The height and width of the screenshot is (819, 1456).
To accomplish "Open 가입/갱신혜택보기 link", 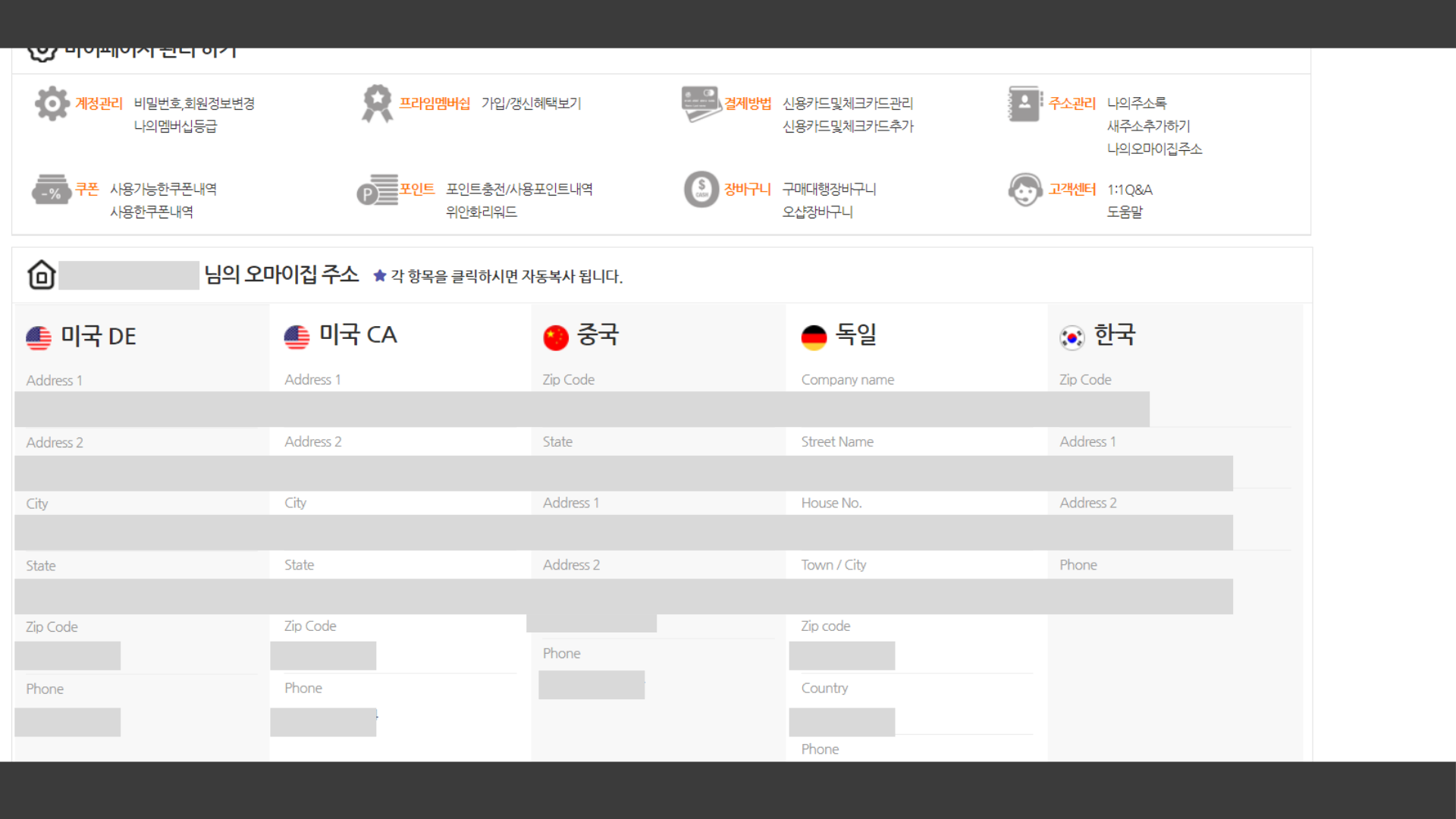I will [531, 103].
